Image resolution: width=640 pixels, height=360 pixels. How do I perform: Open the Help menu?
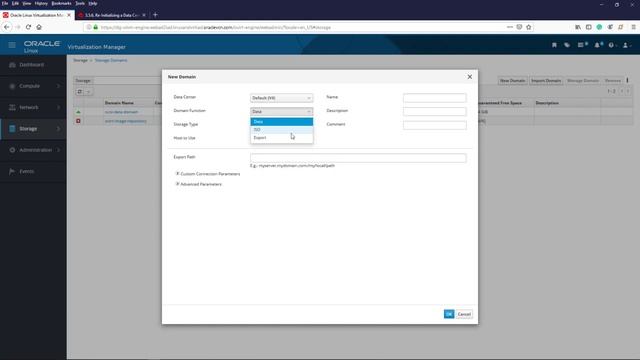(x=93, y=3)
